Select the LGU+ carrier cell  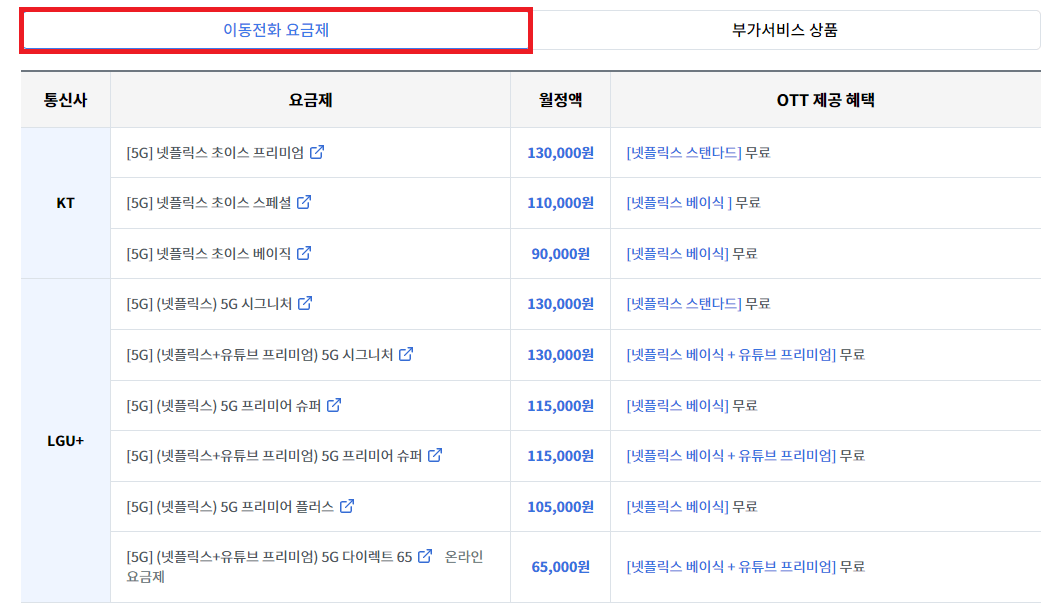pos(66,441)
